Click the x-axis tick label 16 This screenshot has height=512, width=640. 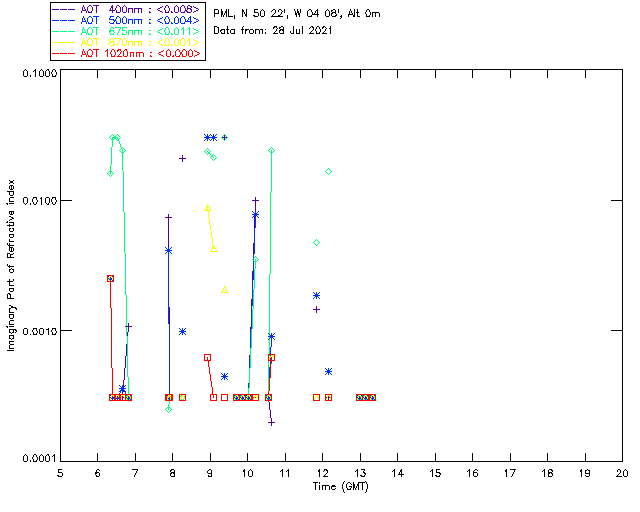(472, 473)
